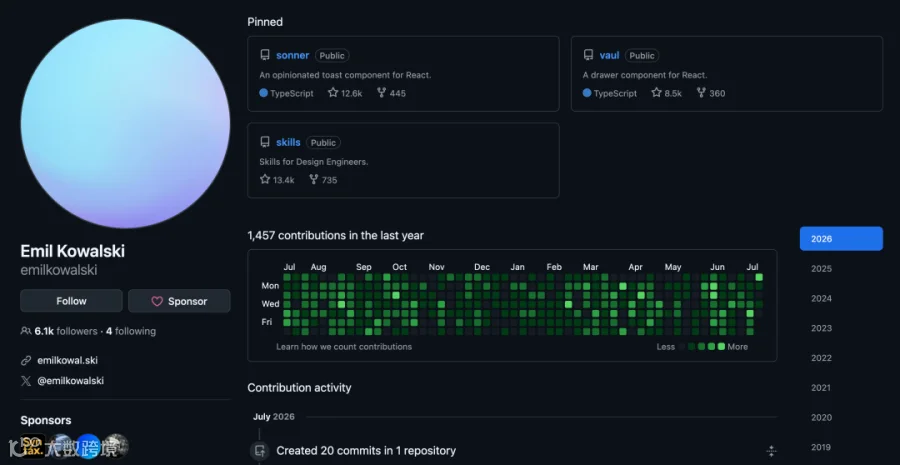Click the emilkowalski username text

point(59,270)
